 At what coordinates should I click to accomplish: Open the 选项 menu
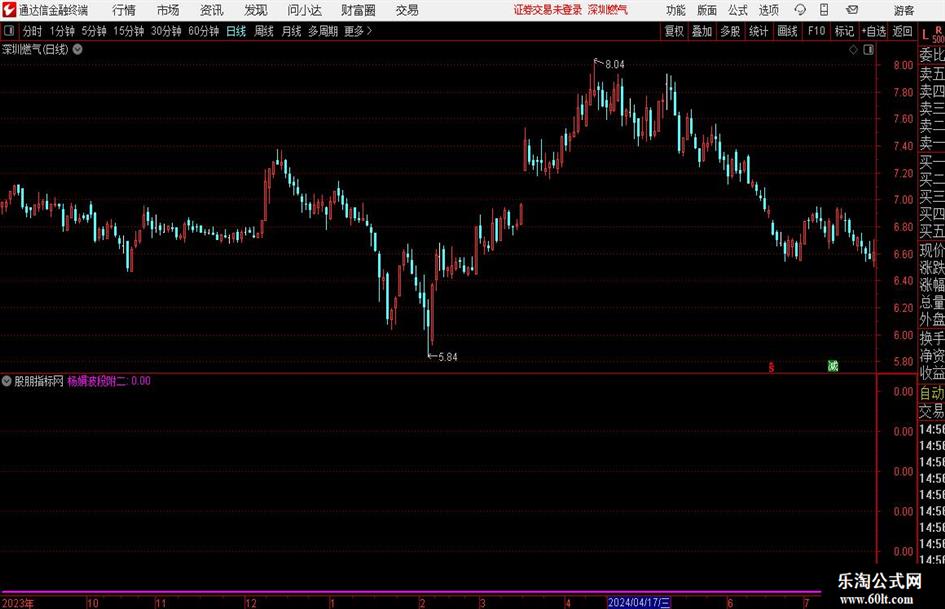pyautogui.click(x=768, y=10)
